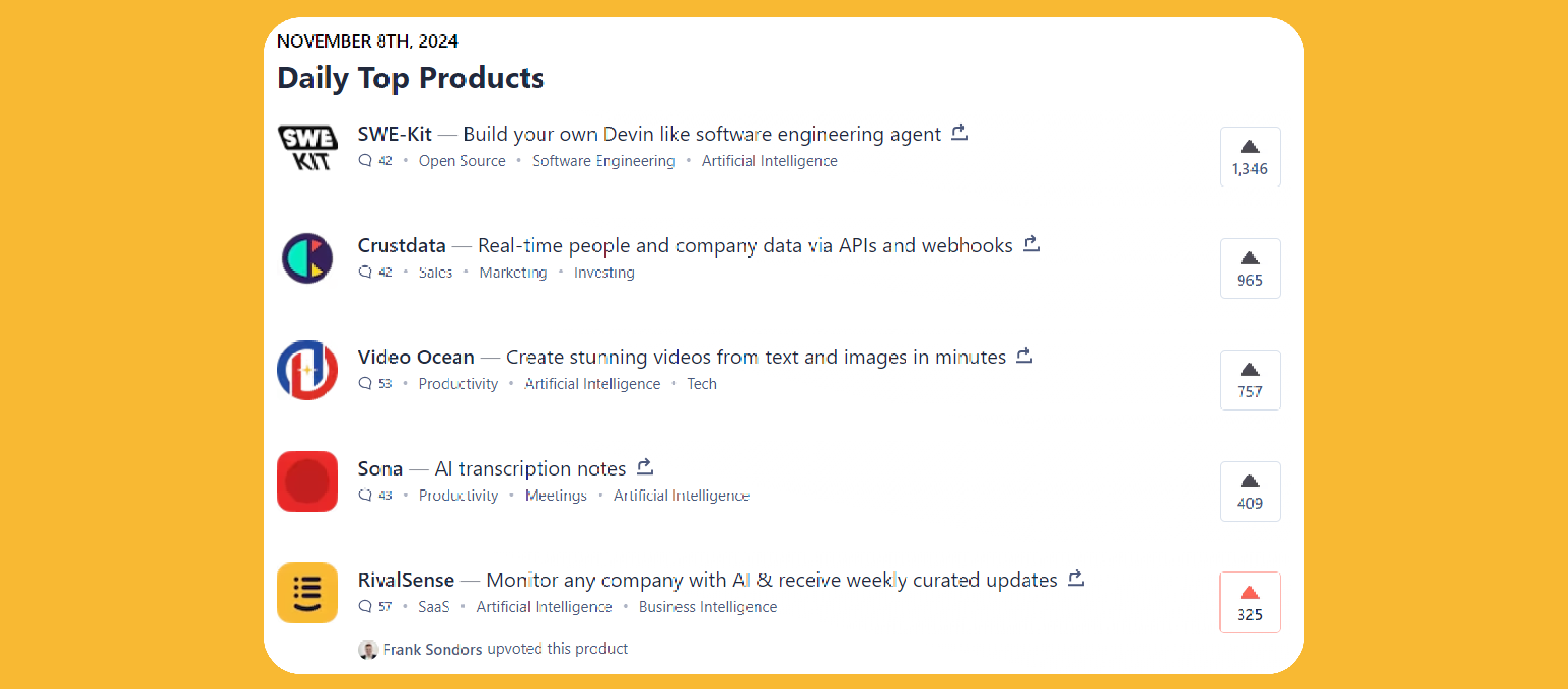The image size is (1568, 689).
Task: Open the Open Source topic tag
Action: pos(462,161)
